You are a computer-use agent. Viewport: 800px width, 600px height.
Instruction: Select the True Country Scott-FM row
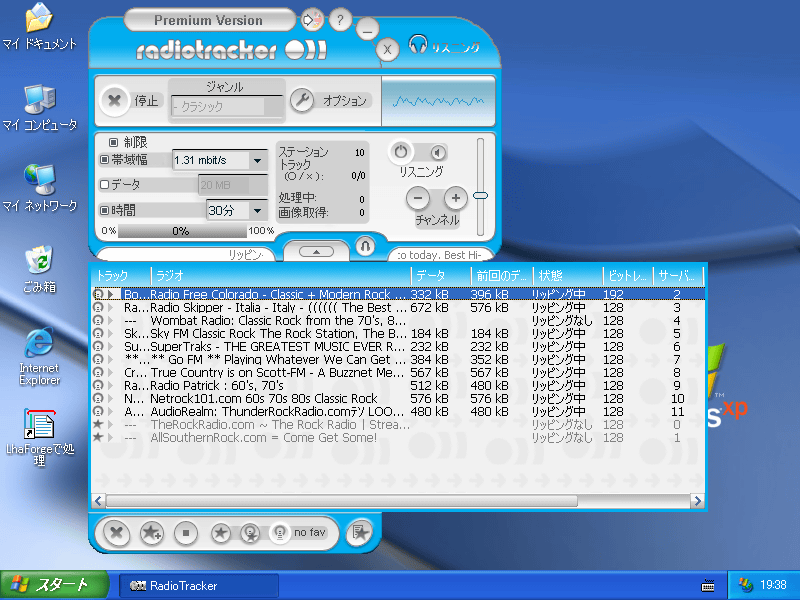click(x=398, y=372)
